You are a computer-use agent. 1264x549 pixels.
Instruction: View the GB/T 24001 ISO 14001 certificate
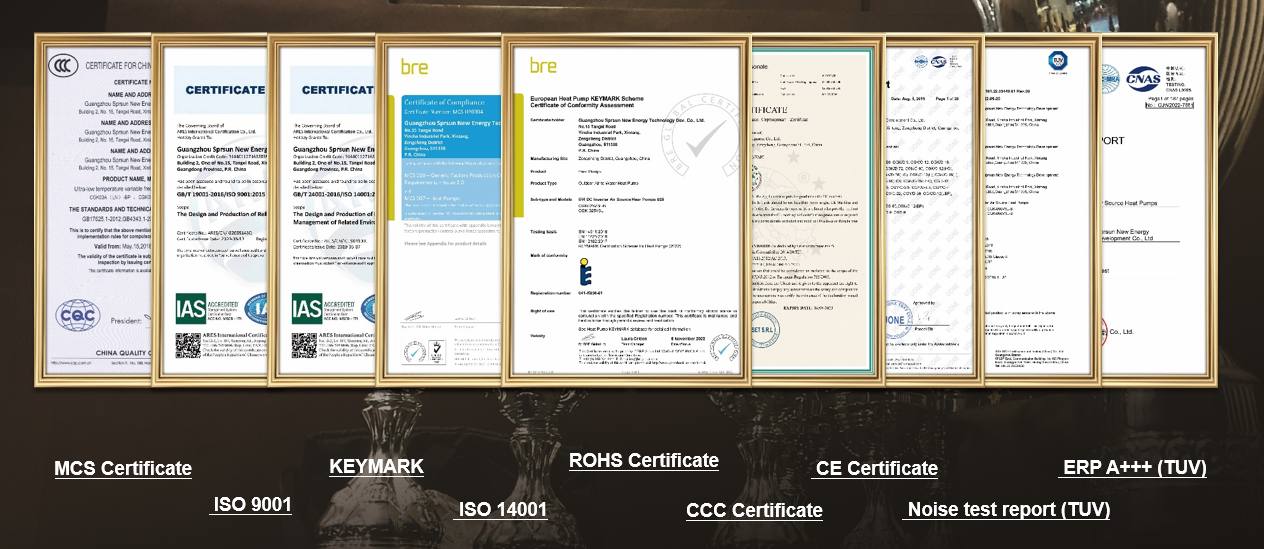click(322, 209)
